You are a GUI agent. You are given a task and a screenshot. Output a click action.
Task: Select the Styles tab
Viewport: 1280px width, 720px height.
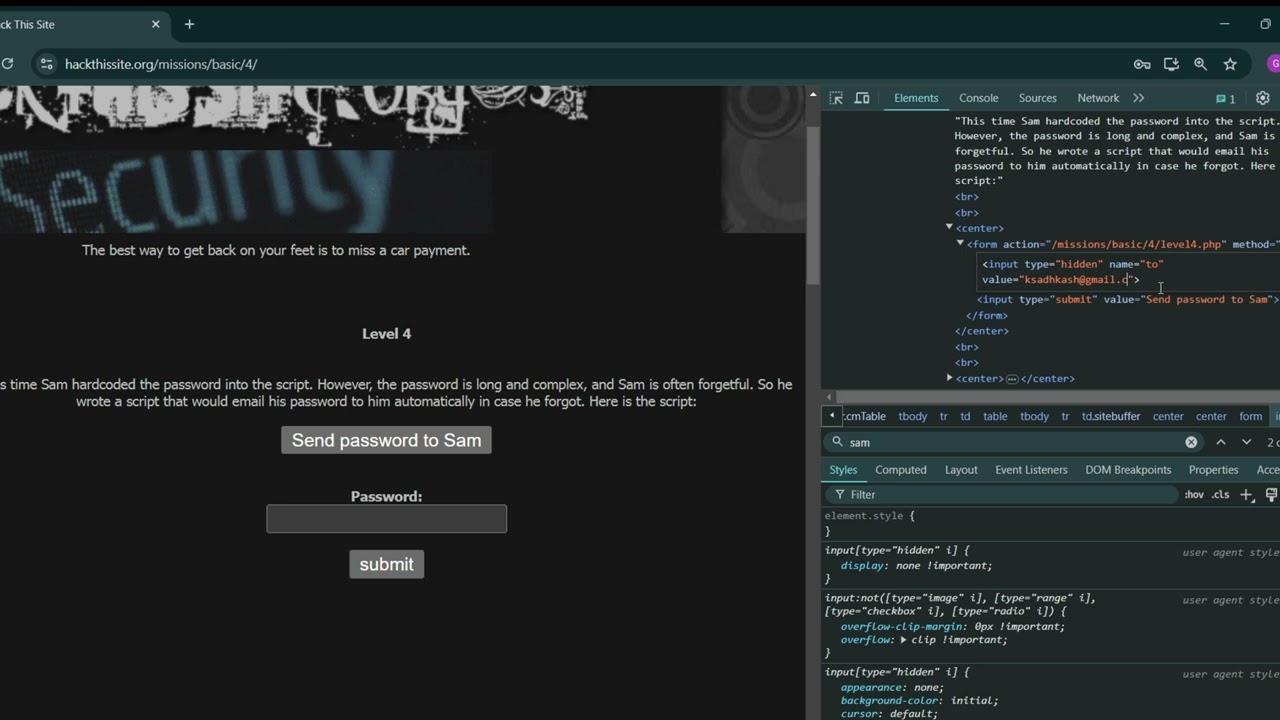(843, 470)
